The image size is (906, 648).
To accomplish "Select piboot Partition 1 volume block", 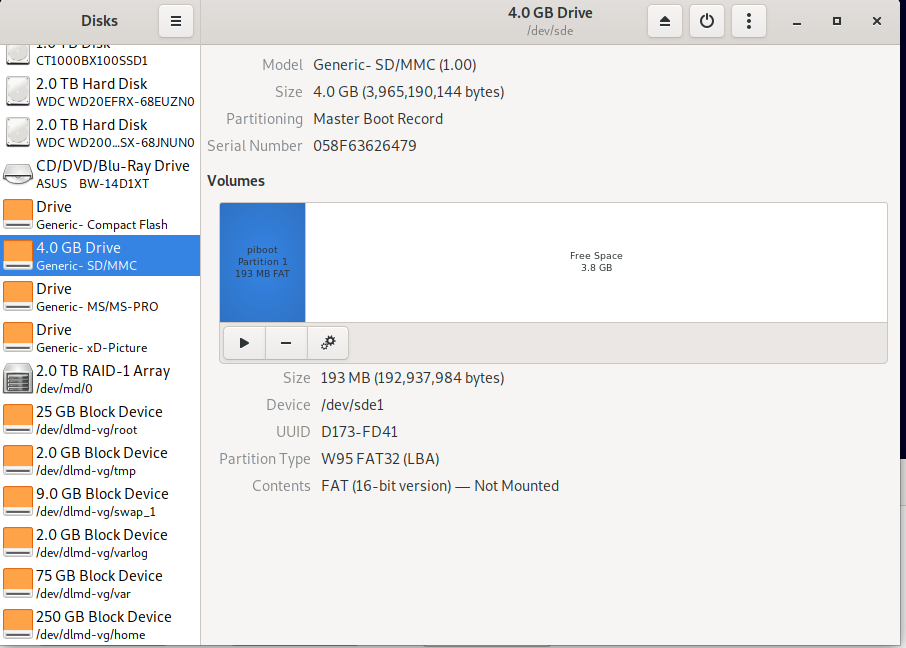I will pos(262,262).
